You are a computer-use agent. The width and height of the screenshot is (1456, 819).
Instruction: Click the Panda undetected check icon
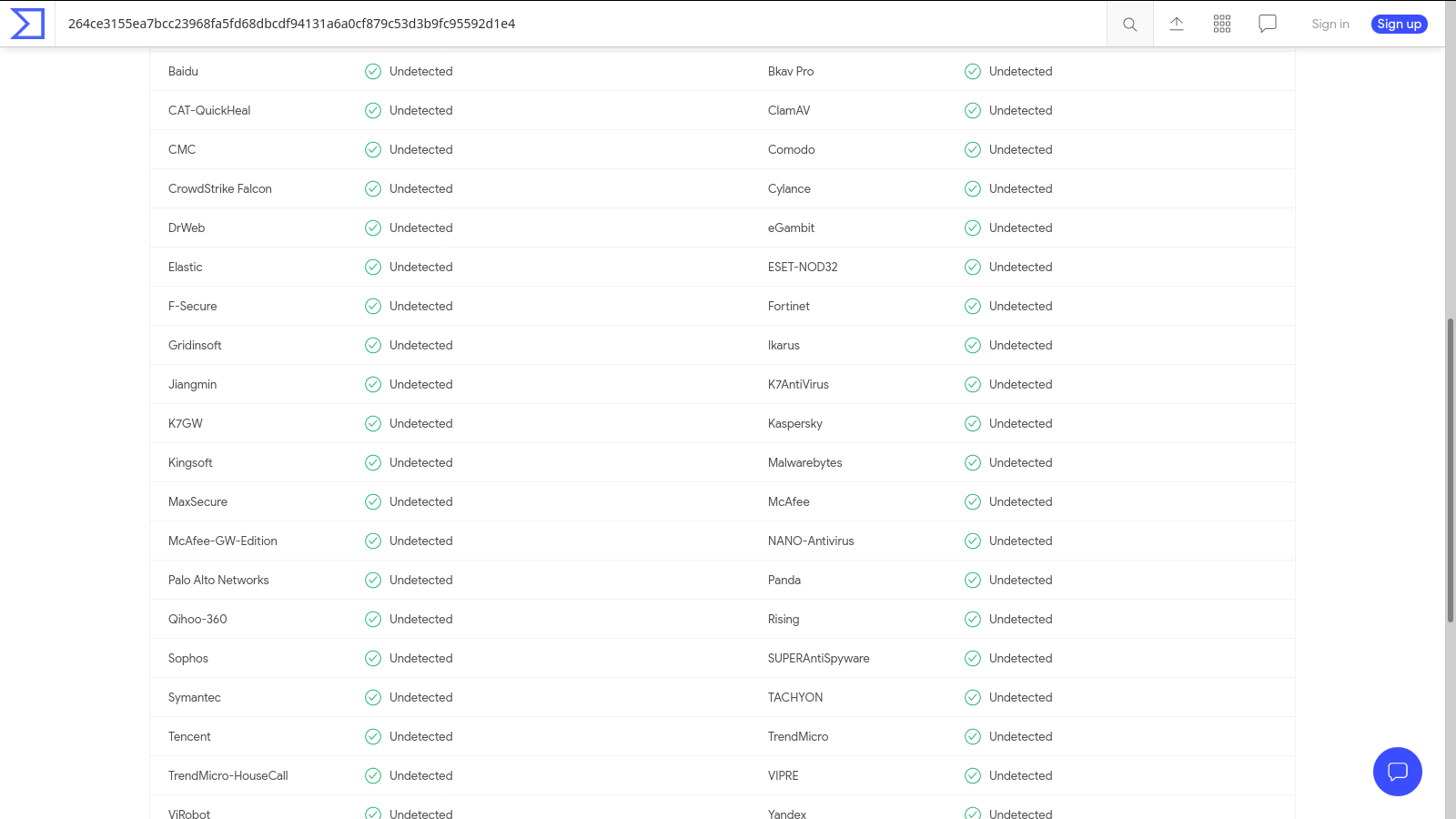[972, 580]
